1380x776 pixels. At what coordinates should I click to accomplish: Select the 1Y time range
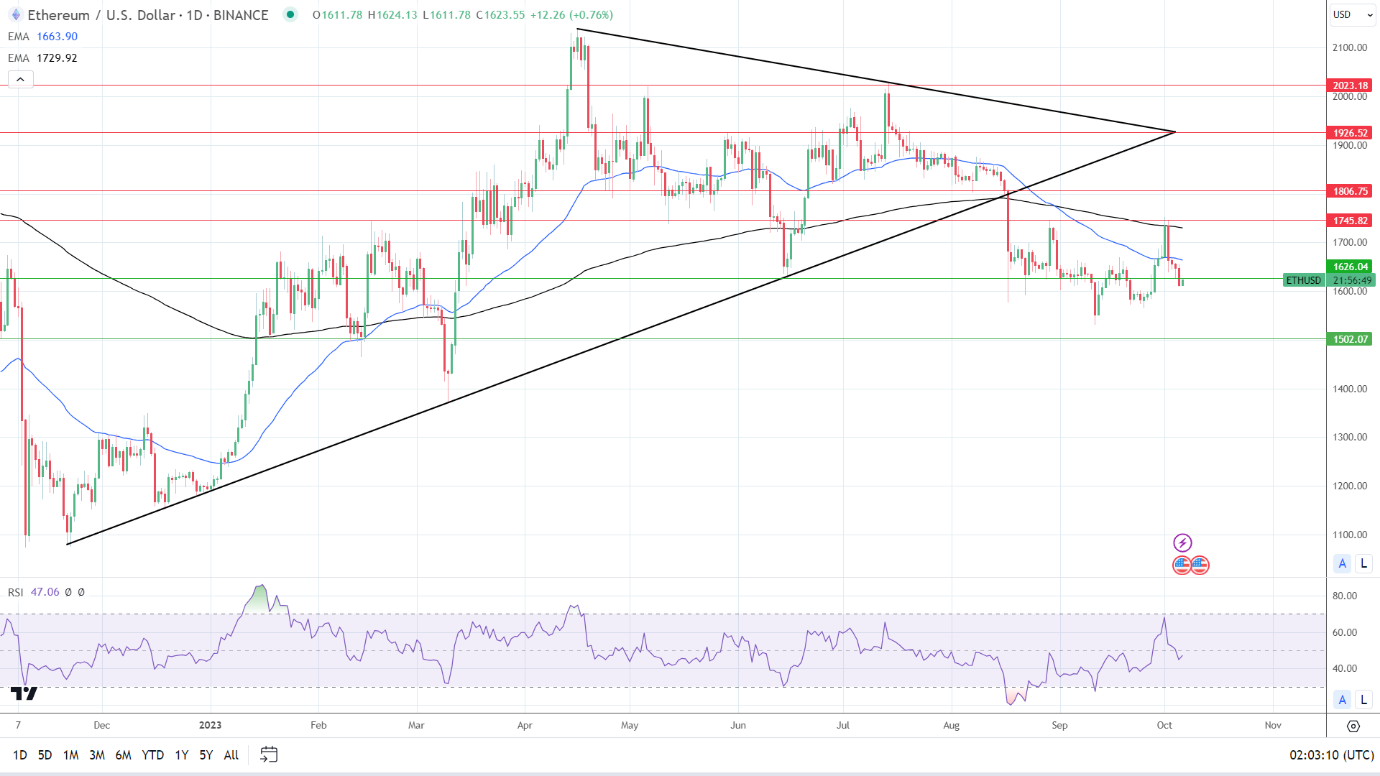[181, 755]
